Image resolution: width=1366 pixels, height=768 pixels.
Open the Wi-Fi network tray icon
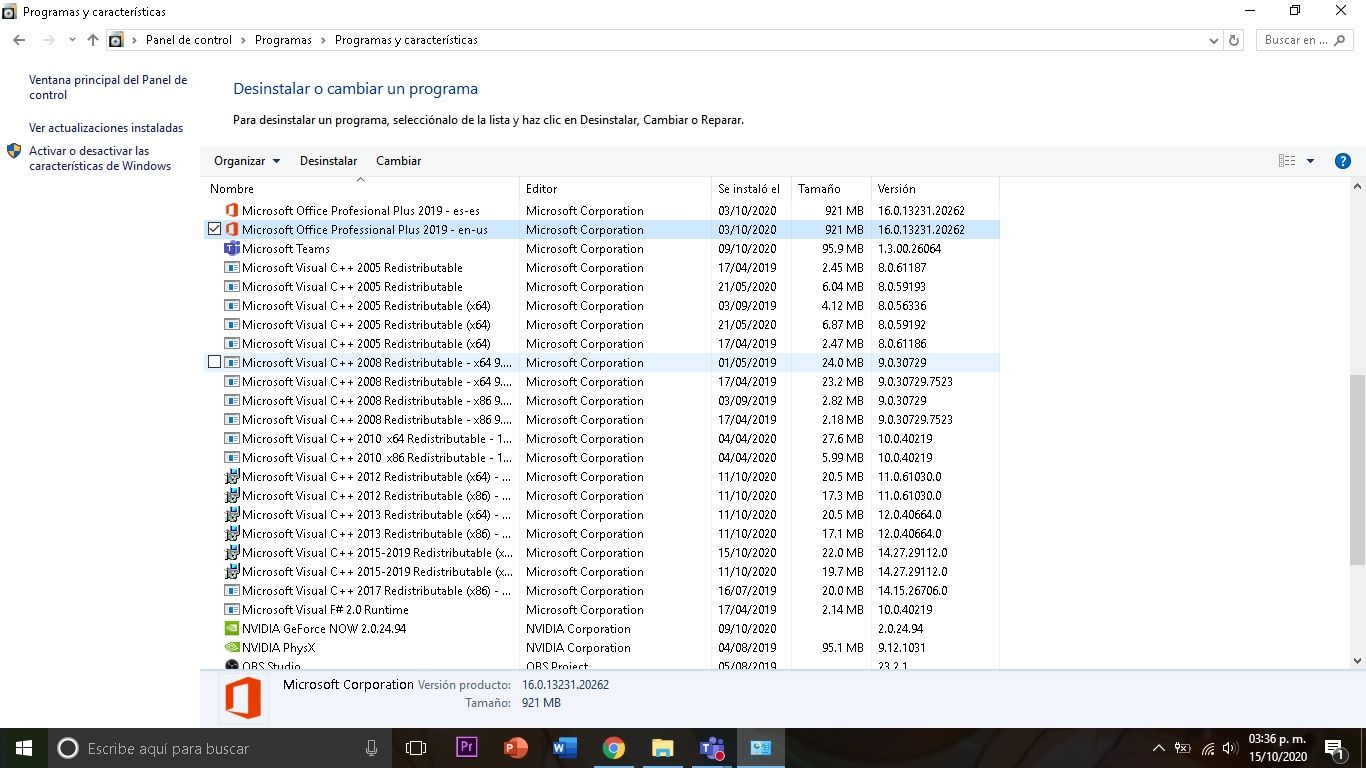[1207, 748]
